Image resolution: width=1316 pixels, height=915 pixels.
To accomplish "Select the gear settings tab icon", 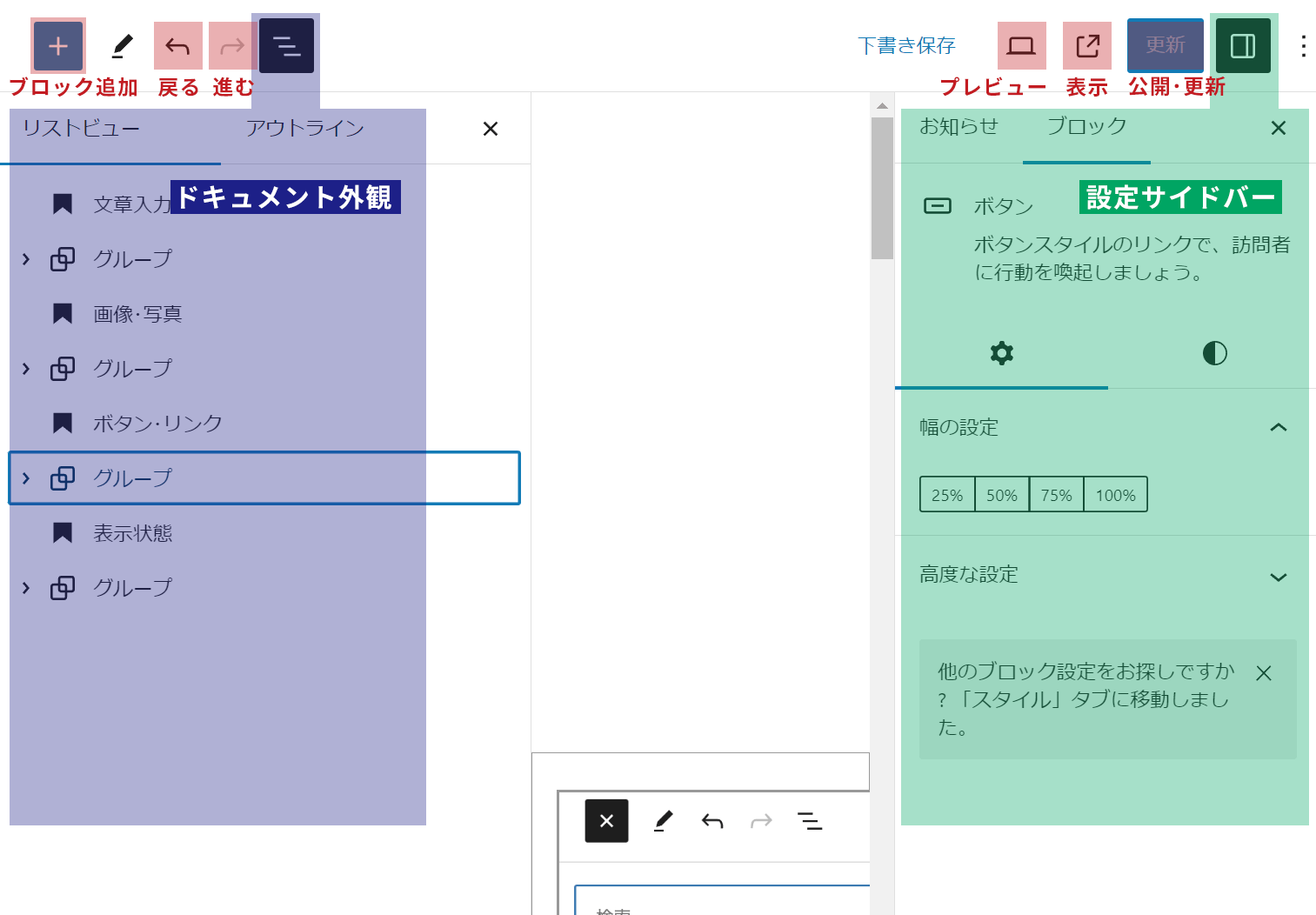I will pyautogui.click(x=1002, y=353).
